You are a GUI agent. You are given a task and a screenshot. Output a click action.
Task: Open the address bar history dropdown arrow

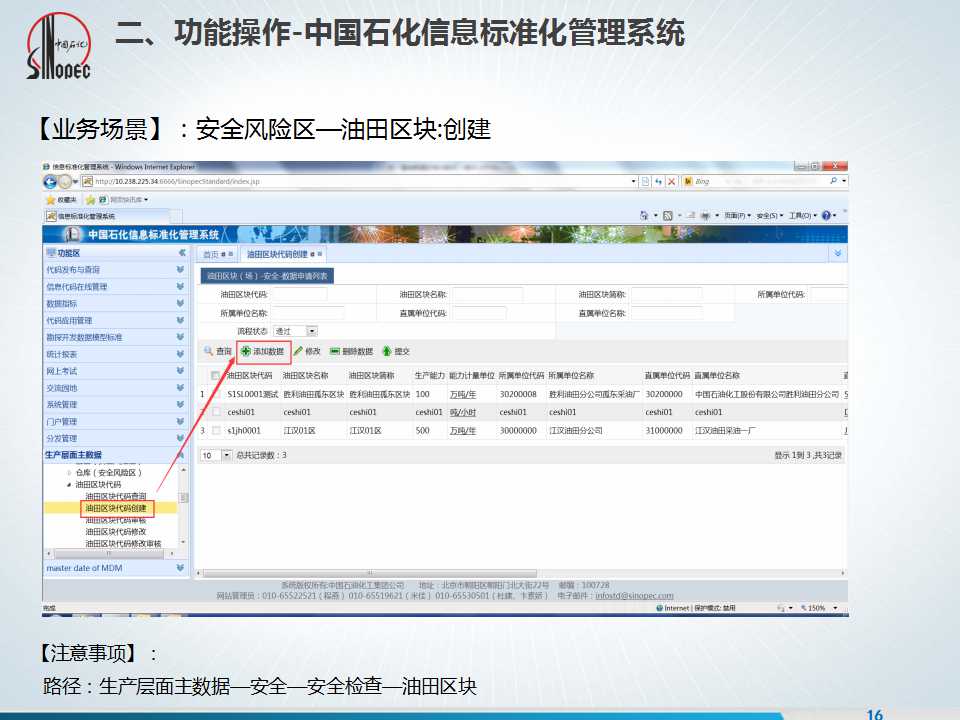[x=634, y=181]
